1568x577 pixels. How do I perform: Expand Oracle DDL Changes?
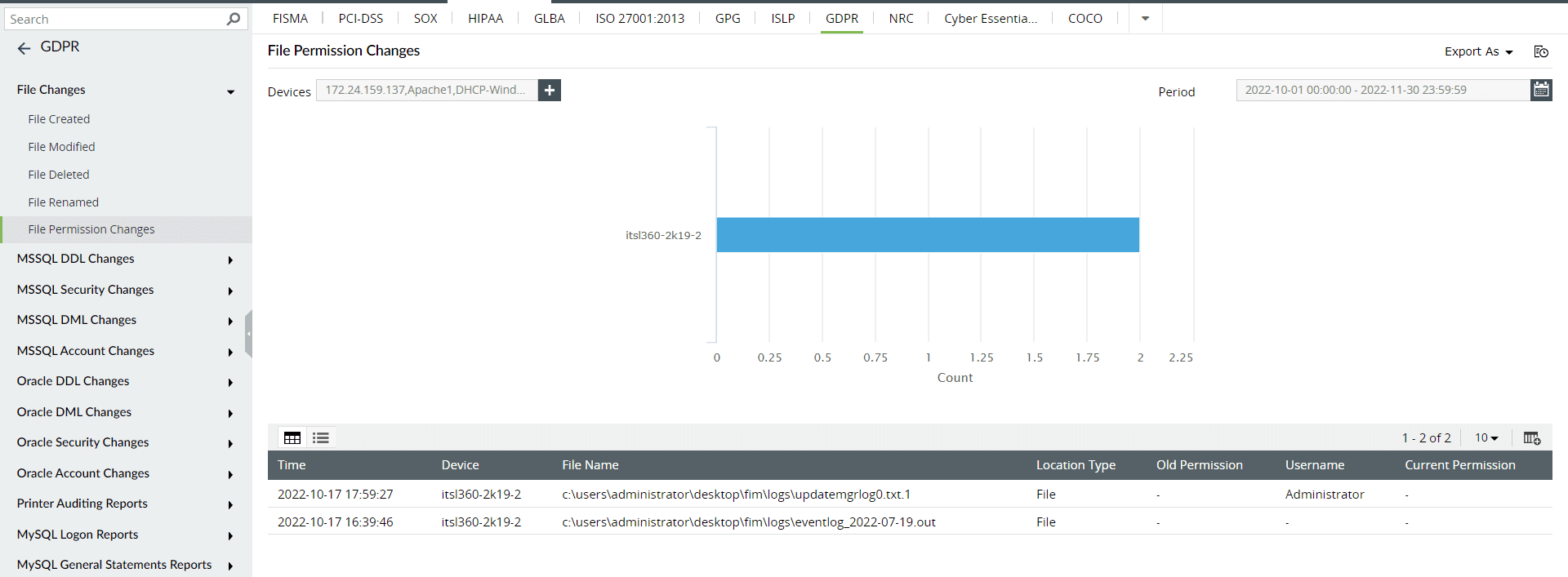pyautogui.click(x=231, y=383)
